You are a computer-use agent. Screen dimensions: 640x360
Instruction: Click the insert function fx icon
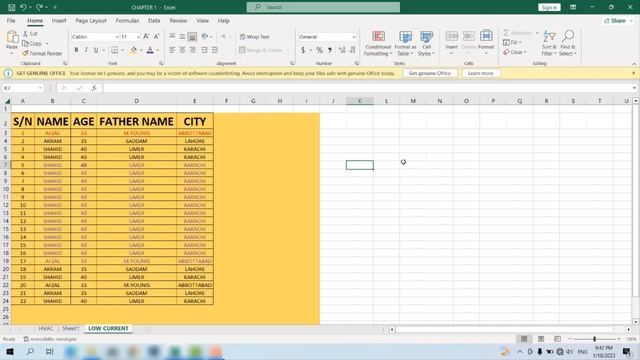pyautogui.click(x=94, y=88)
